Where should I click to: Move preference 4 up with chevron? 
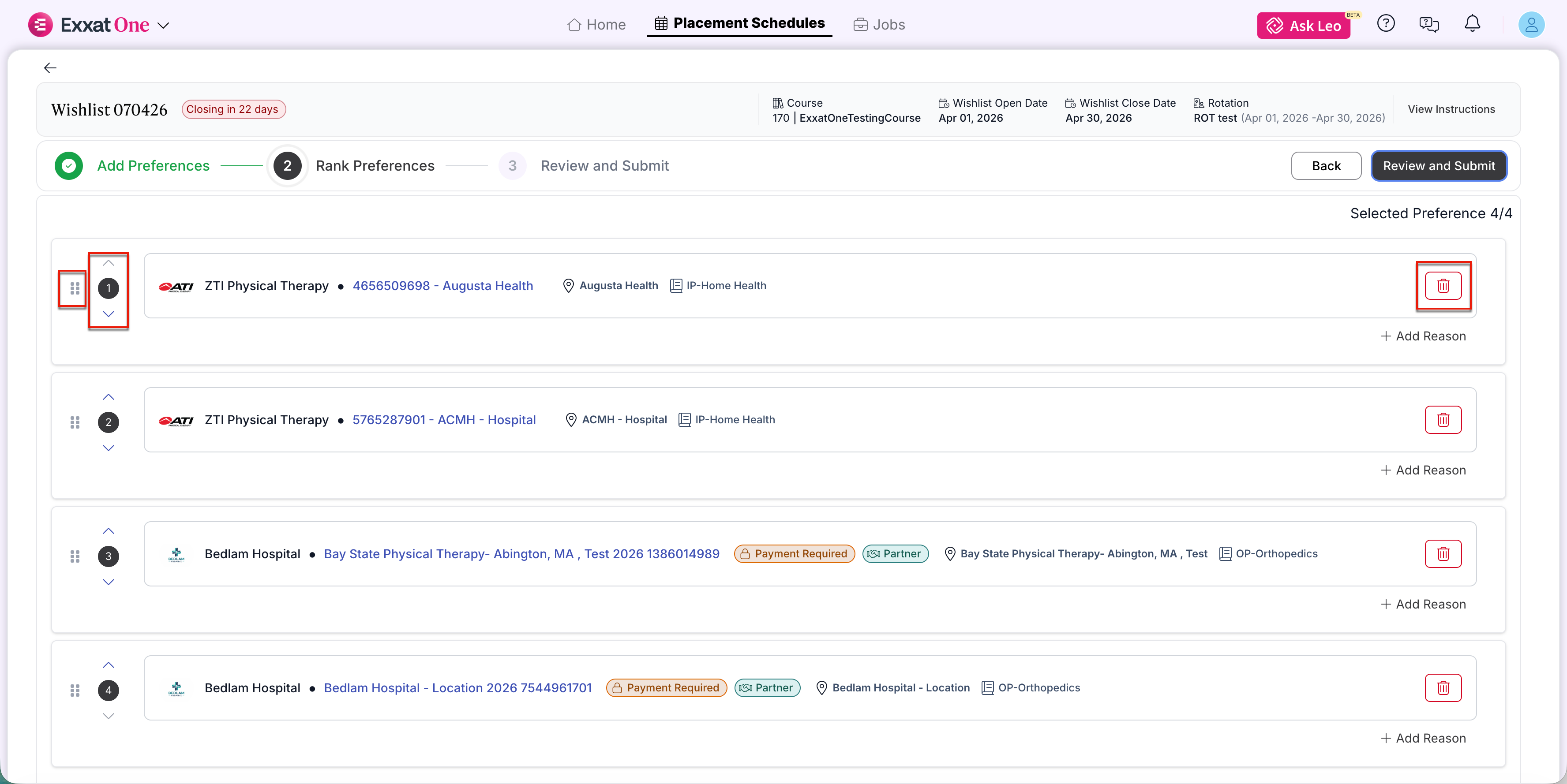(108, 665)
